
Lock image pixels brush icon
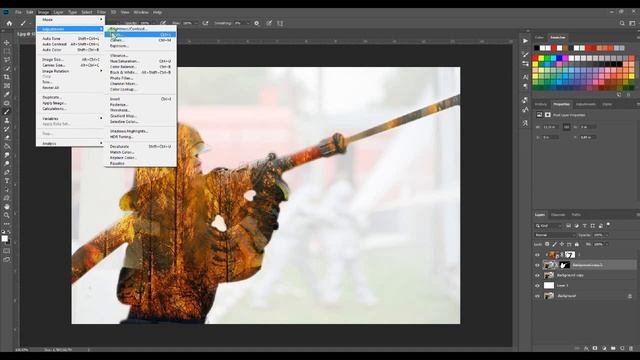point(554,244)
